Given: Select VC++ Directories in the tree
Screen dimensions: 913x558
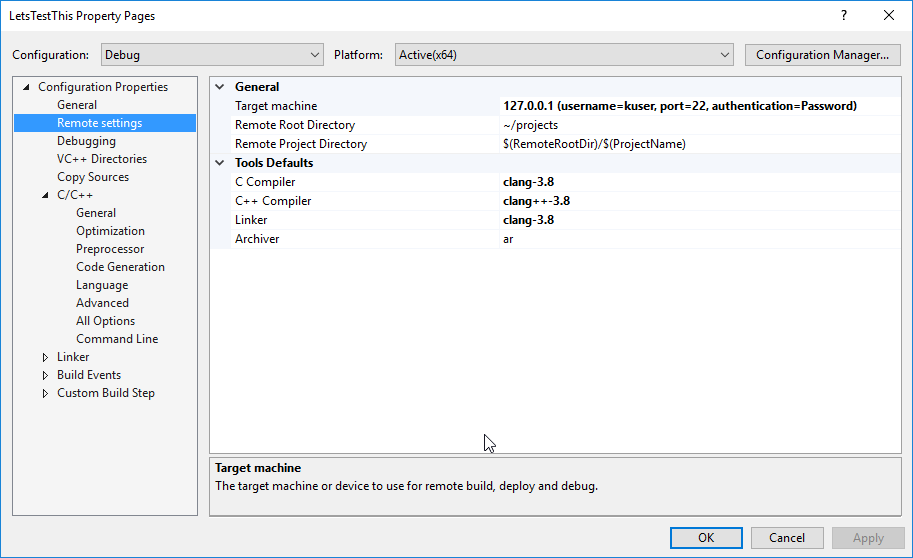Looking at the screenshot, I should (x=102, y=159).
